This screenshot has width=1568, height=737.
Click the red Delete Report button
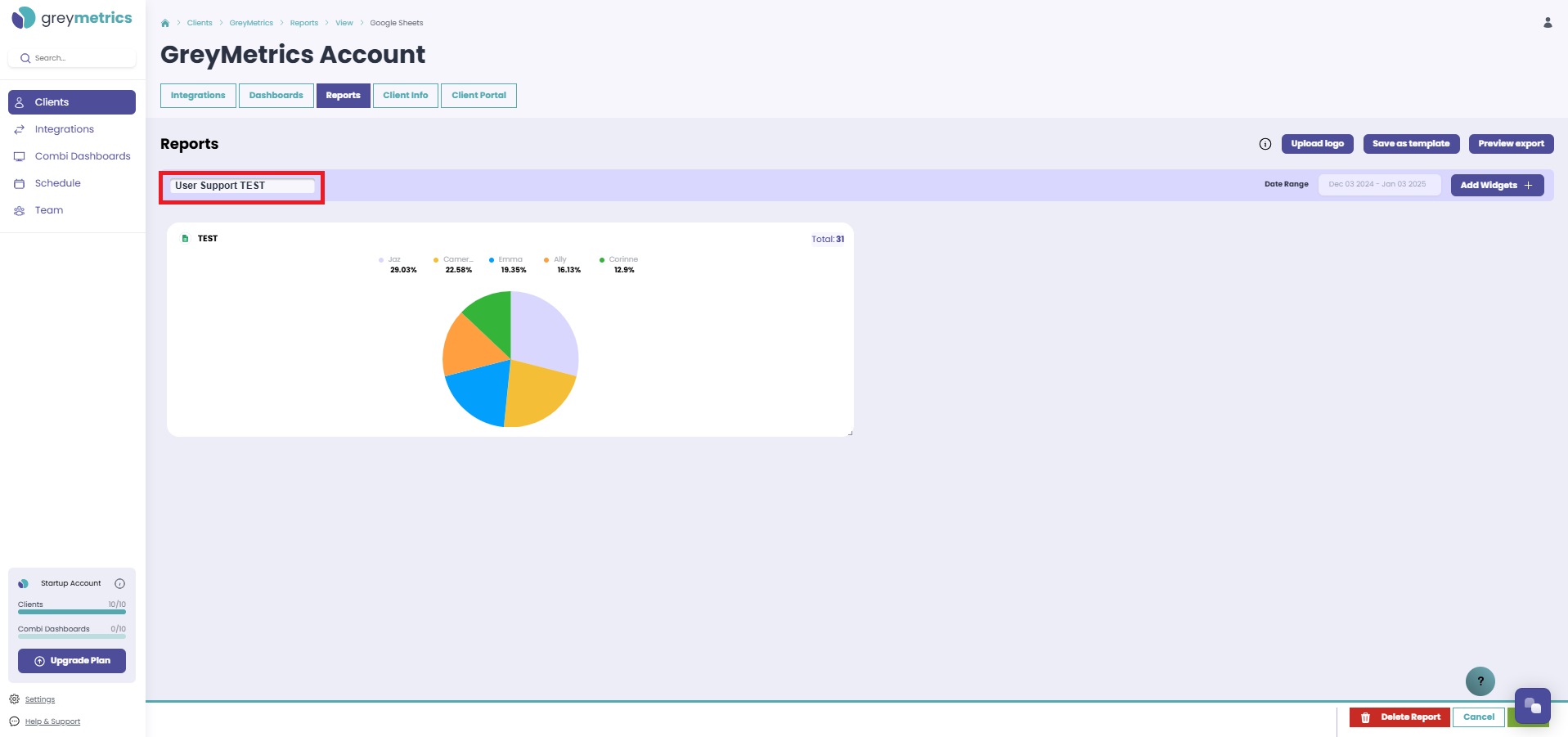pyautogui.click(x=1400, y=717)
